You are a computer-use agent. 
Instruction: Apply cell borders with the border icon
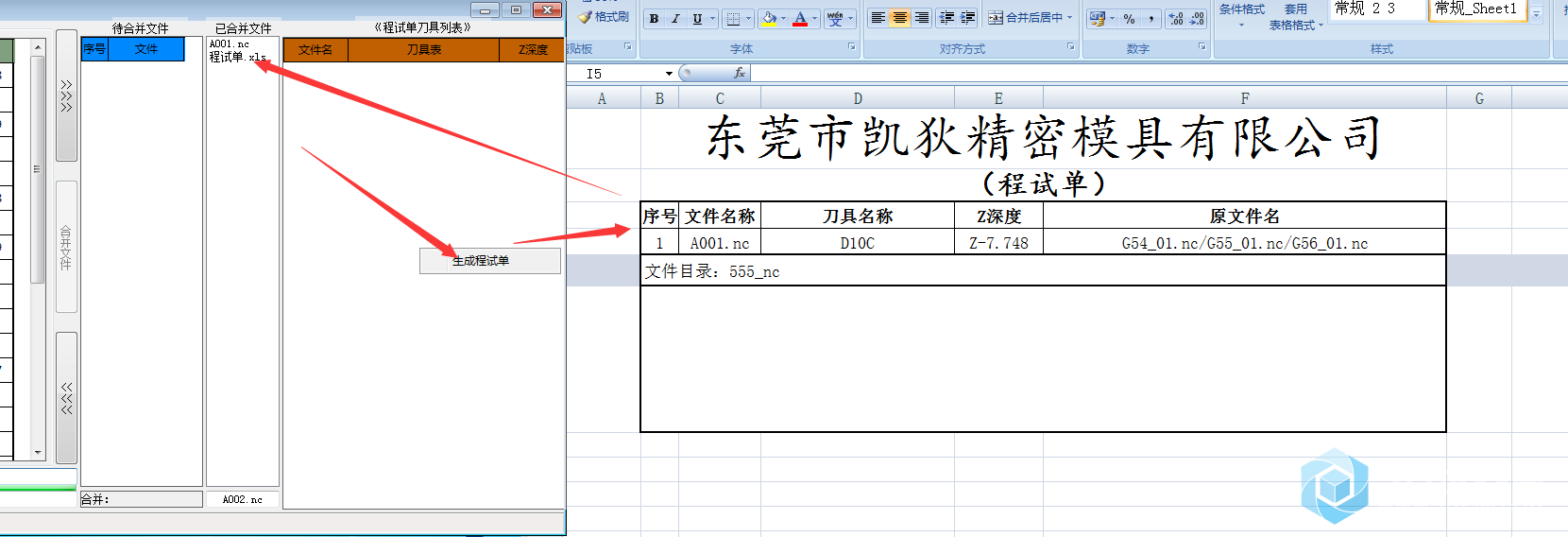pos(733,18)
